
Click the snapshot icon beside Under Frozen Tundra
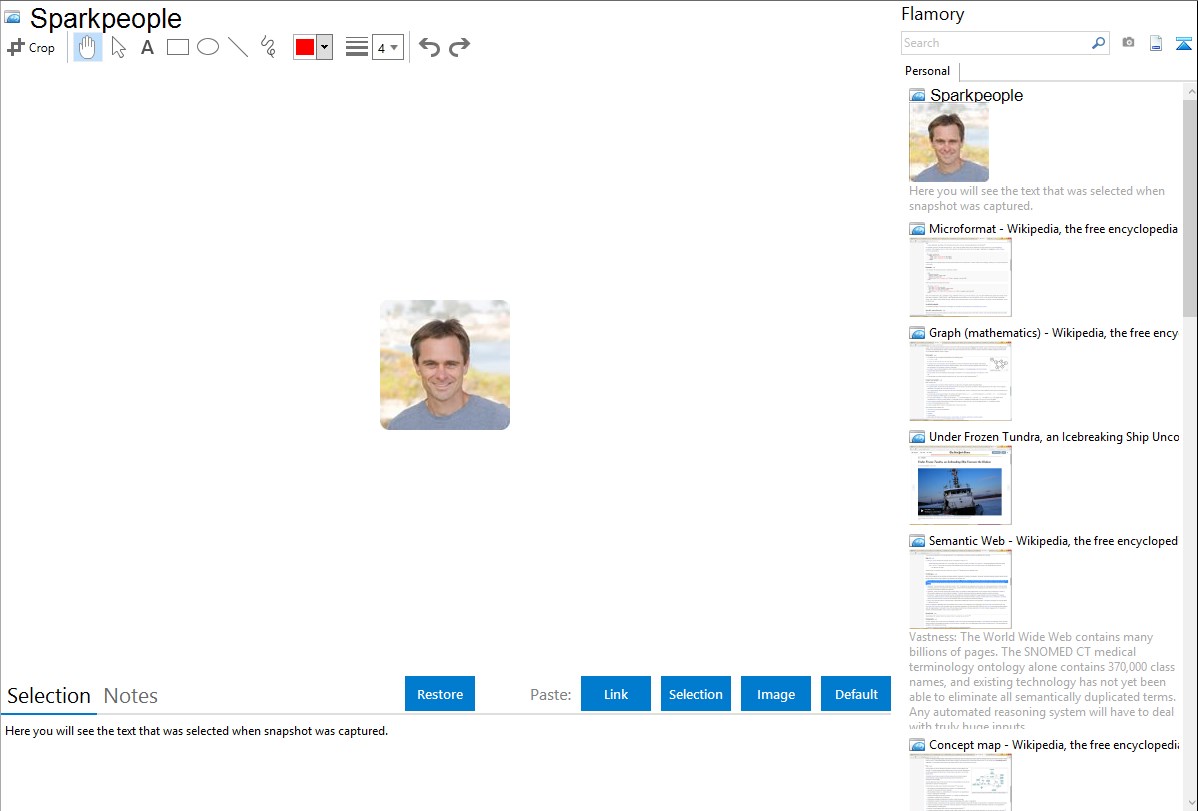917,436
